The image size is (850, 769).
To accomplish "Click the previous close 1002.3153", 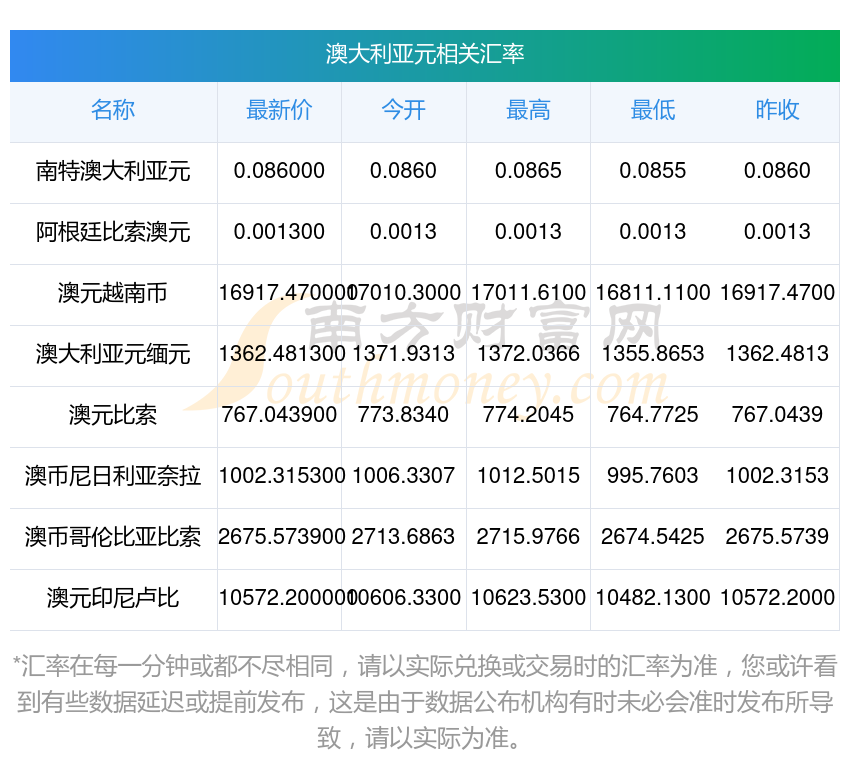I will pyautogui.click(x=777, y=475).
